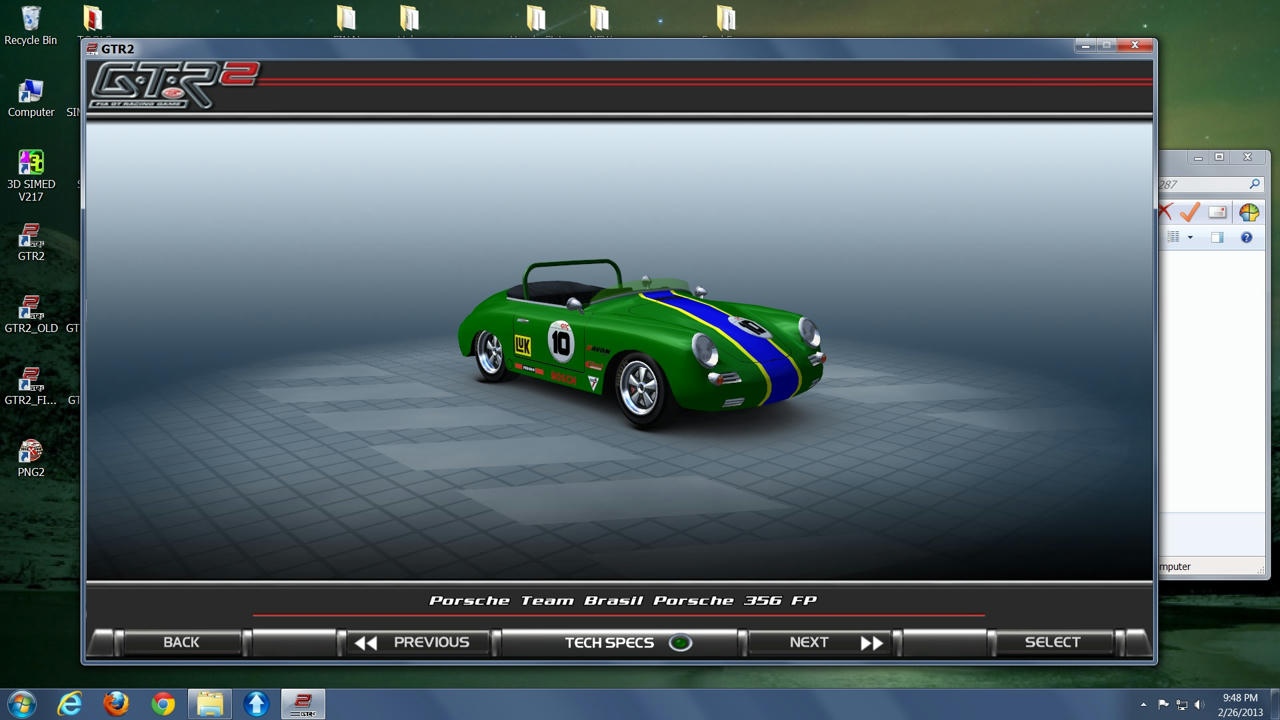Open the network status tray icon

(1181, 705)
